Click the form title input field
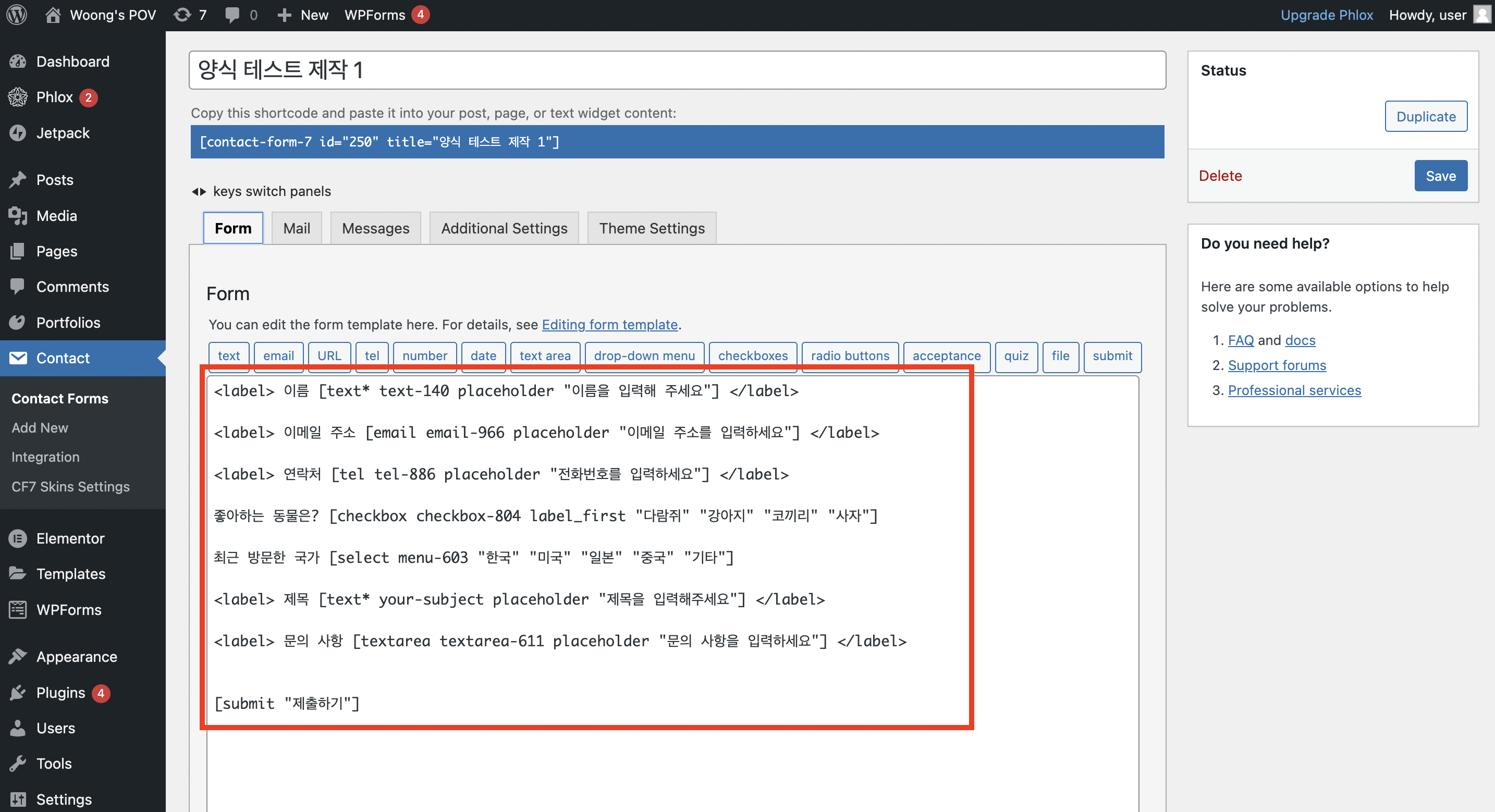Viewport: 1495px width, 812px height. pyautogui.click(x=677, y=70)
